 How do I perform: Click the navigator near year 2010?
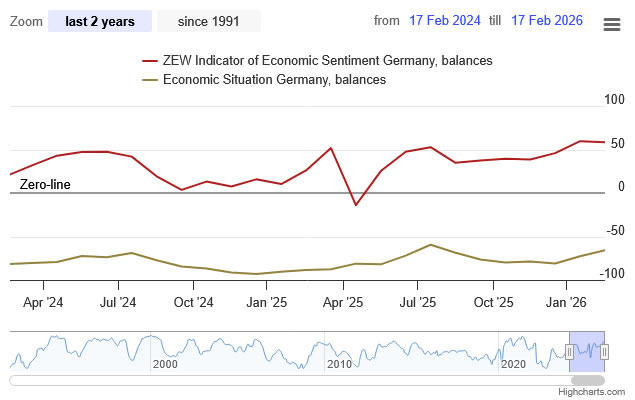point(338,350)
